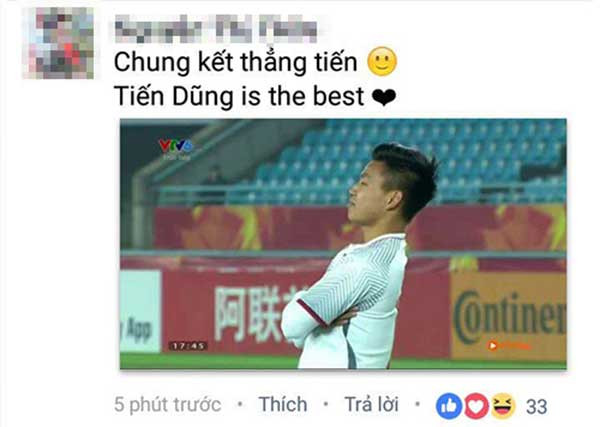Click the comment text Tiến Dũng is the best
This screenshot has height=427, width=600.
[239, 96]
